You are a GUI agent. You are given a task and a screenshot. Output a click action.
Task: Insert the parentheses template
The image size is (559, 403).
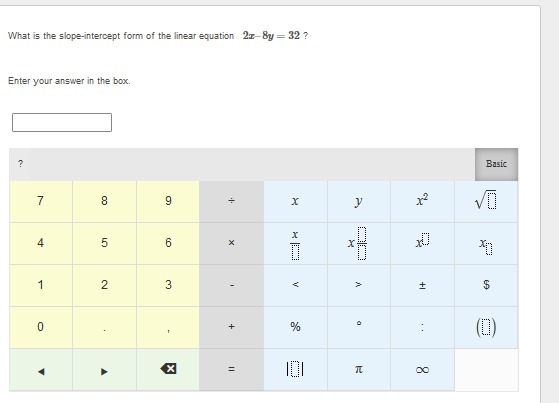pos(486,327)
